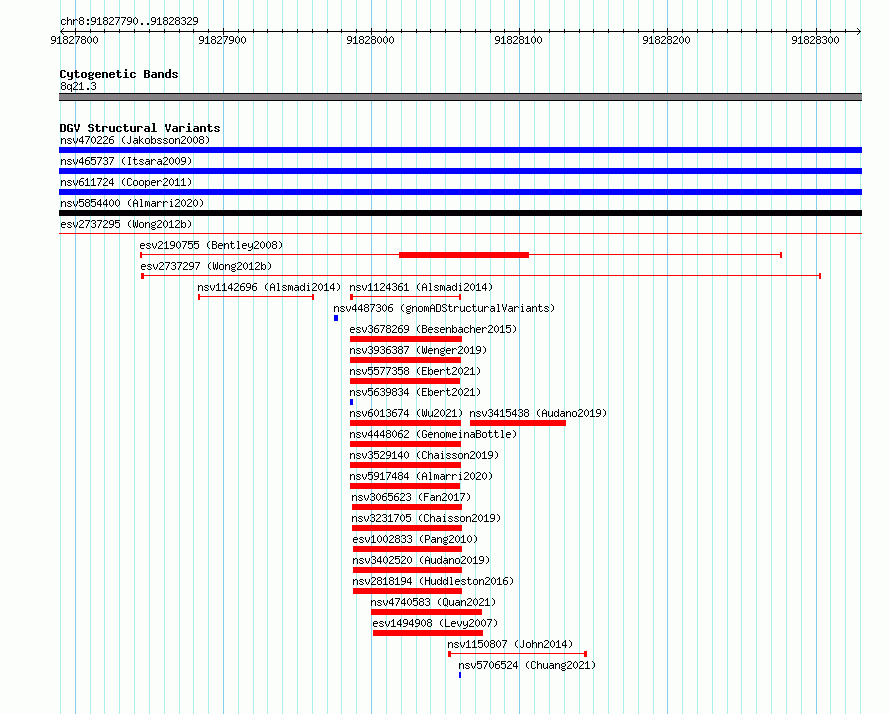This screenshot has width=890, height=714.
Task: Click the nsv1124361 (Alsmadi2014) label
Action: tap(421, 287)
